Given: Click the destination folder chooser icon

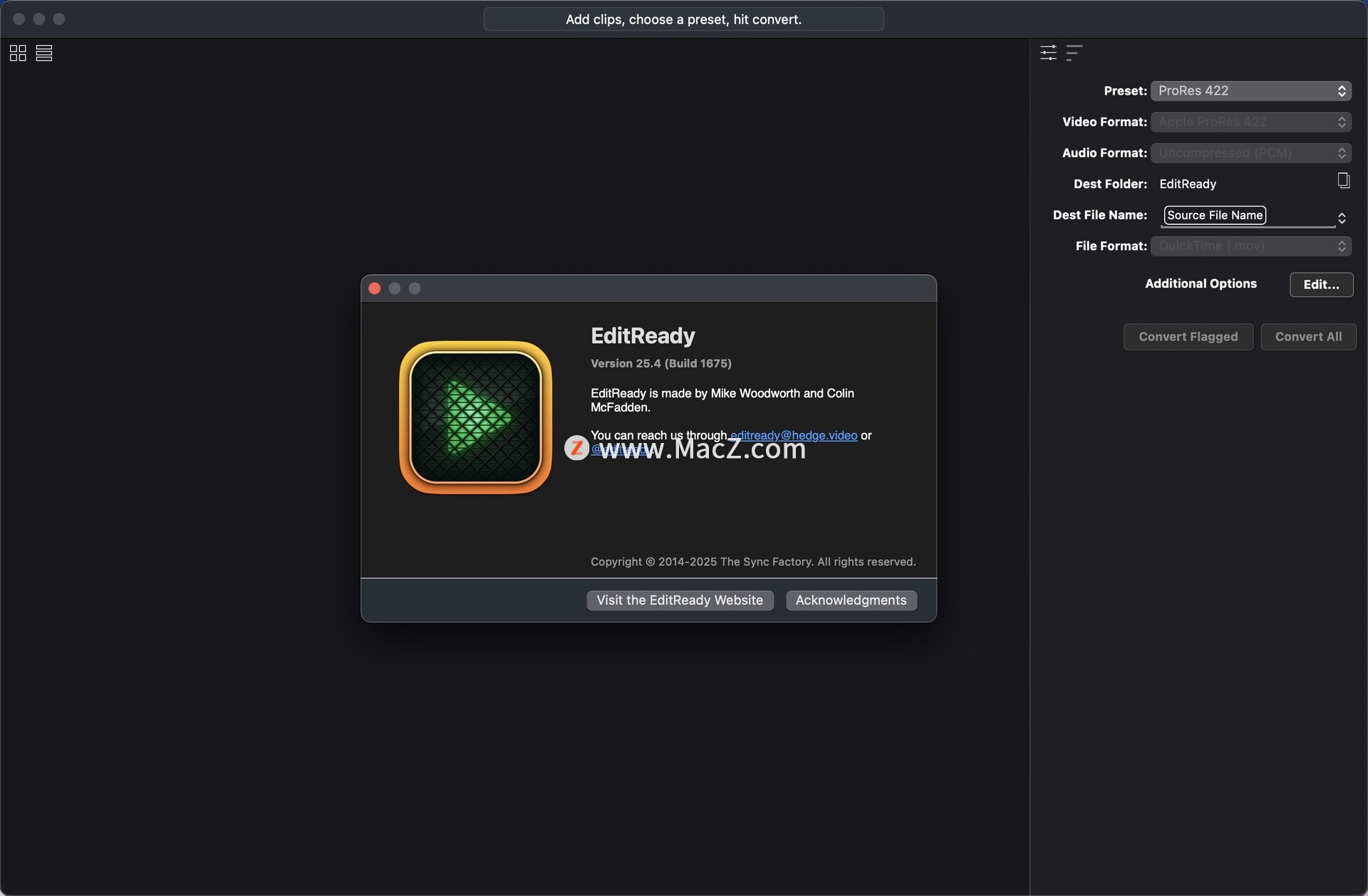Looking at the screenshot, I should click(x=1343, y=181).
